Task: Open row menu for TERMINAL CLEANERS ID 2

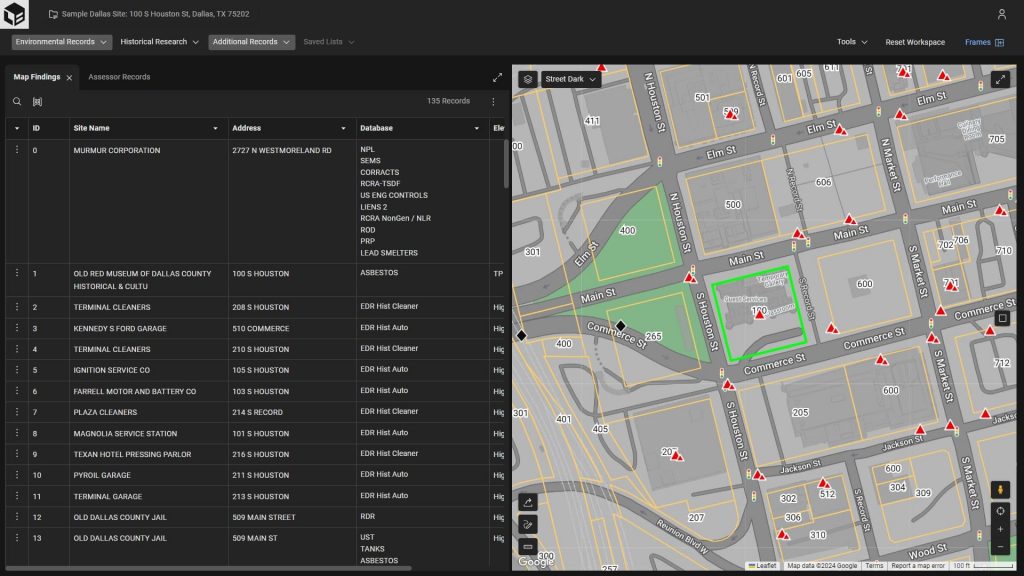Action: point(17,307)
